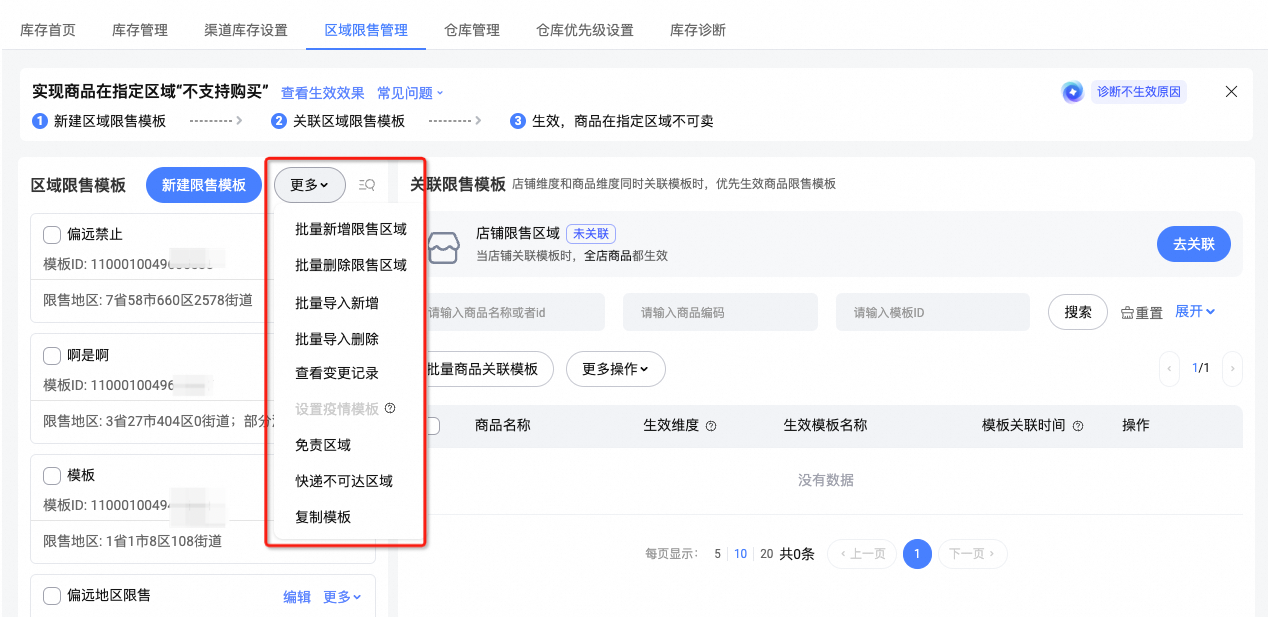Viewport: 1268px width, 617px height.
Task: Open 更多 menu on 偏远地区限售 row
Action: pyautogui.click(x=342, y=597)
